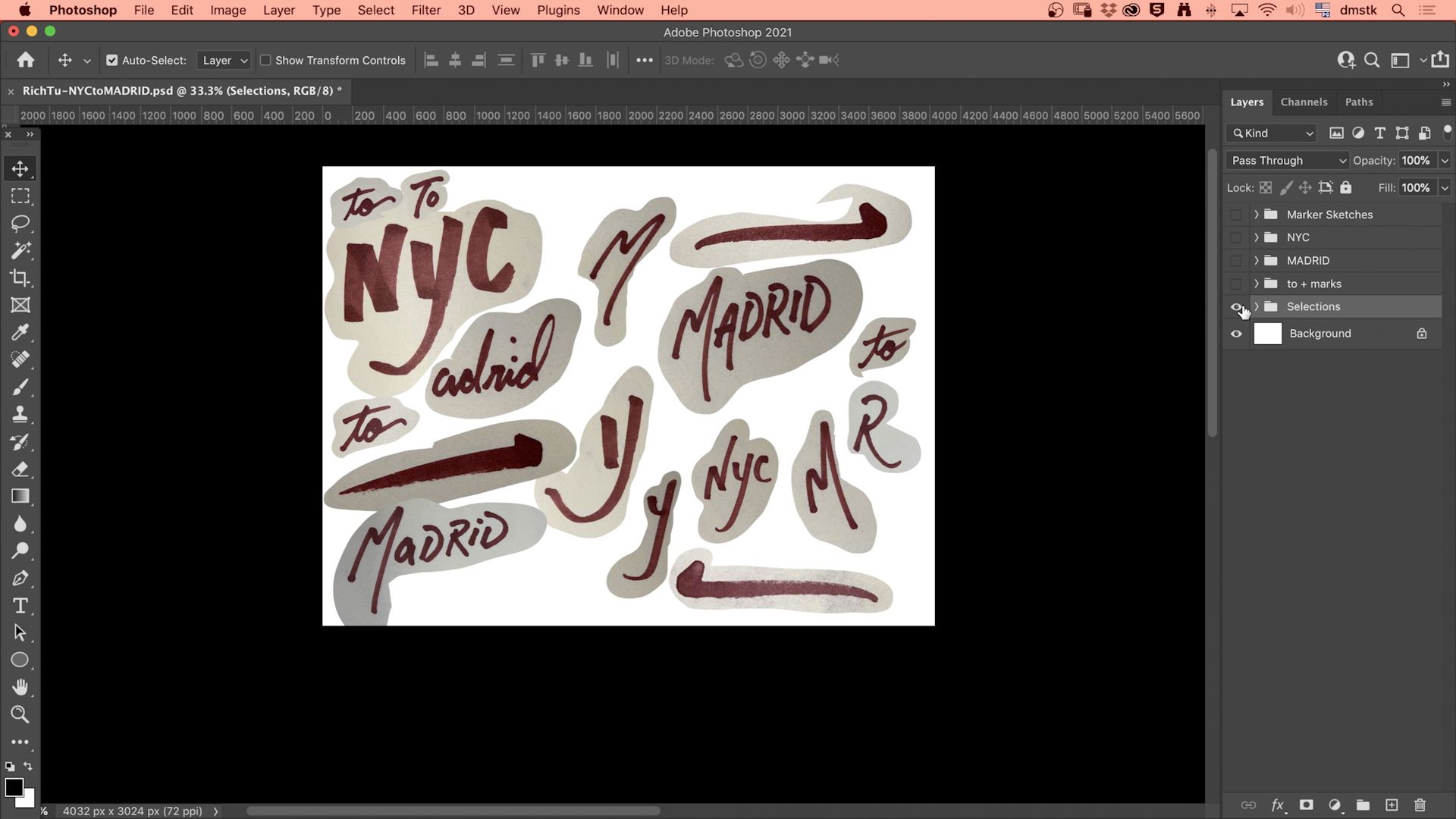Open the Image menu

pyautogui.click(x=227, y=10)
